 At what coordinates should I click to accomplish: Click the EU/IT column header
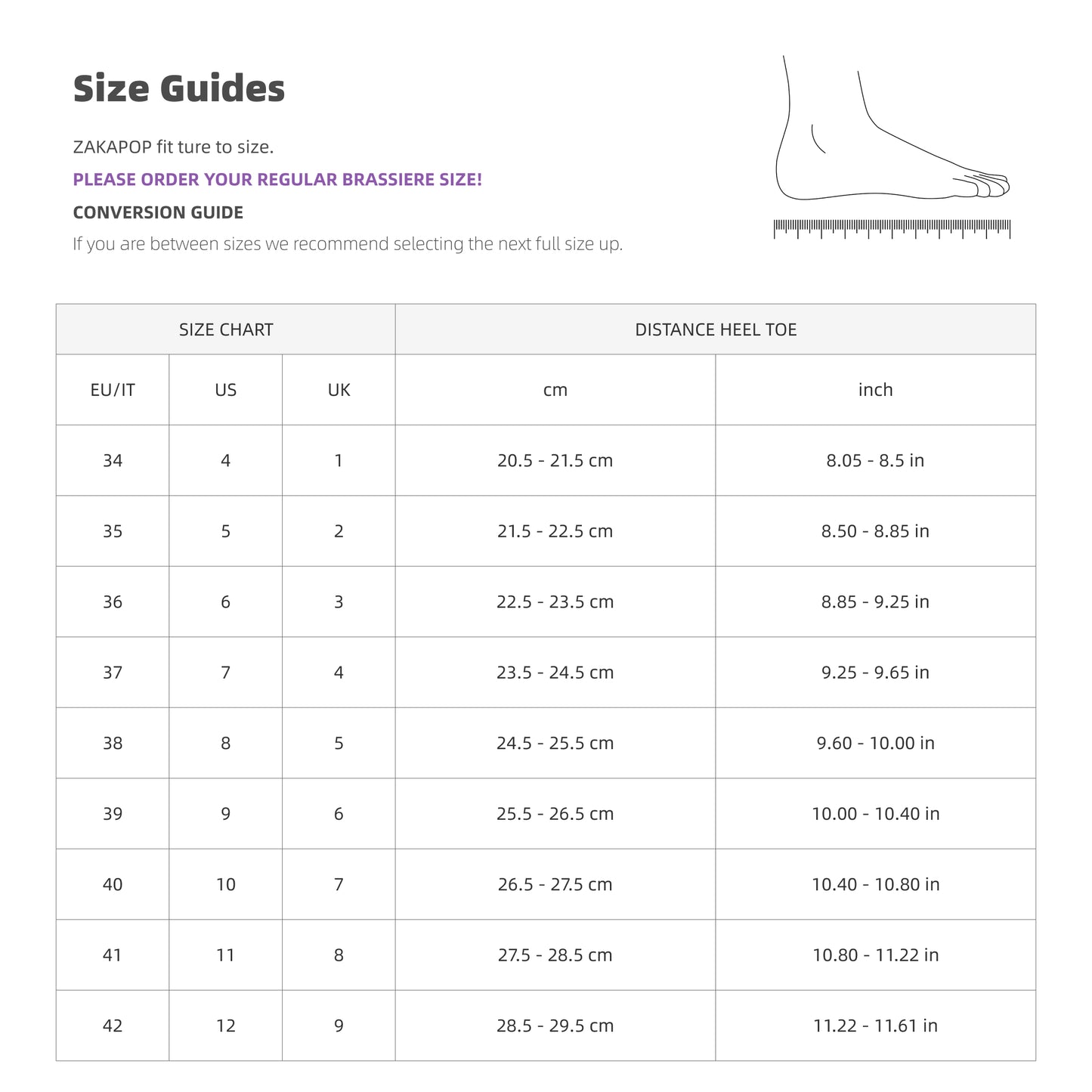click(x=113, y=390)
